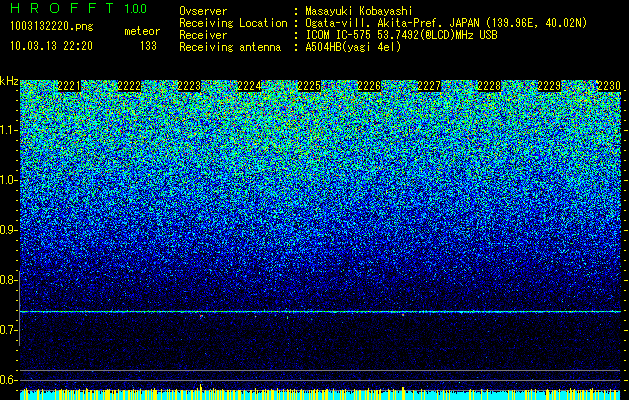This screenshot has width=629, height=400.
Task: Click the vertical gray range bar at left axis
Action: coord(19,307)
